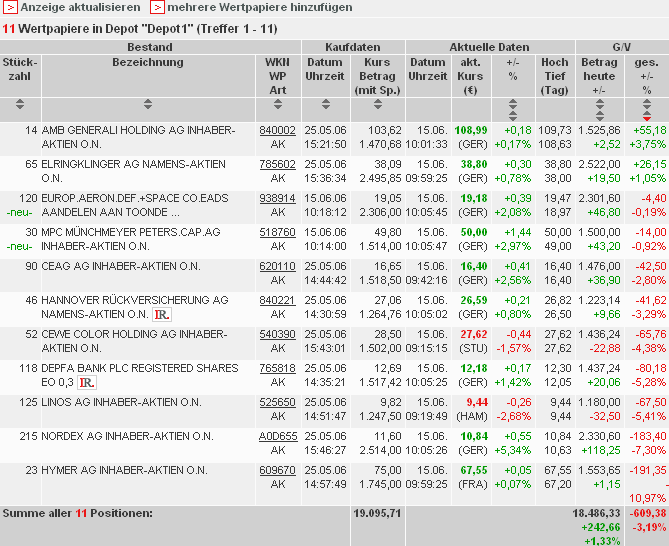Open WKN 609670 for Hymer AG
Screen dimensions: 669x546
click(277, 470)
